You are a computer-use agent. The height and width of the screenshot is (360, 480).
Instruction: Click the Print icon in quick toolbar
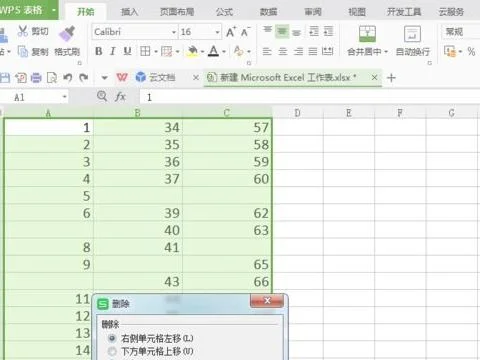(36, 78)
